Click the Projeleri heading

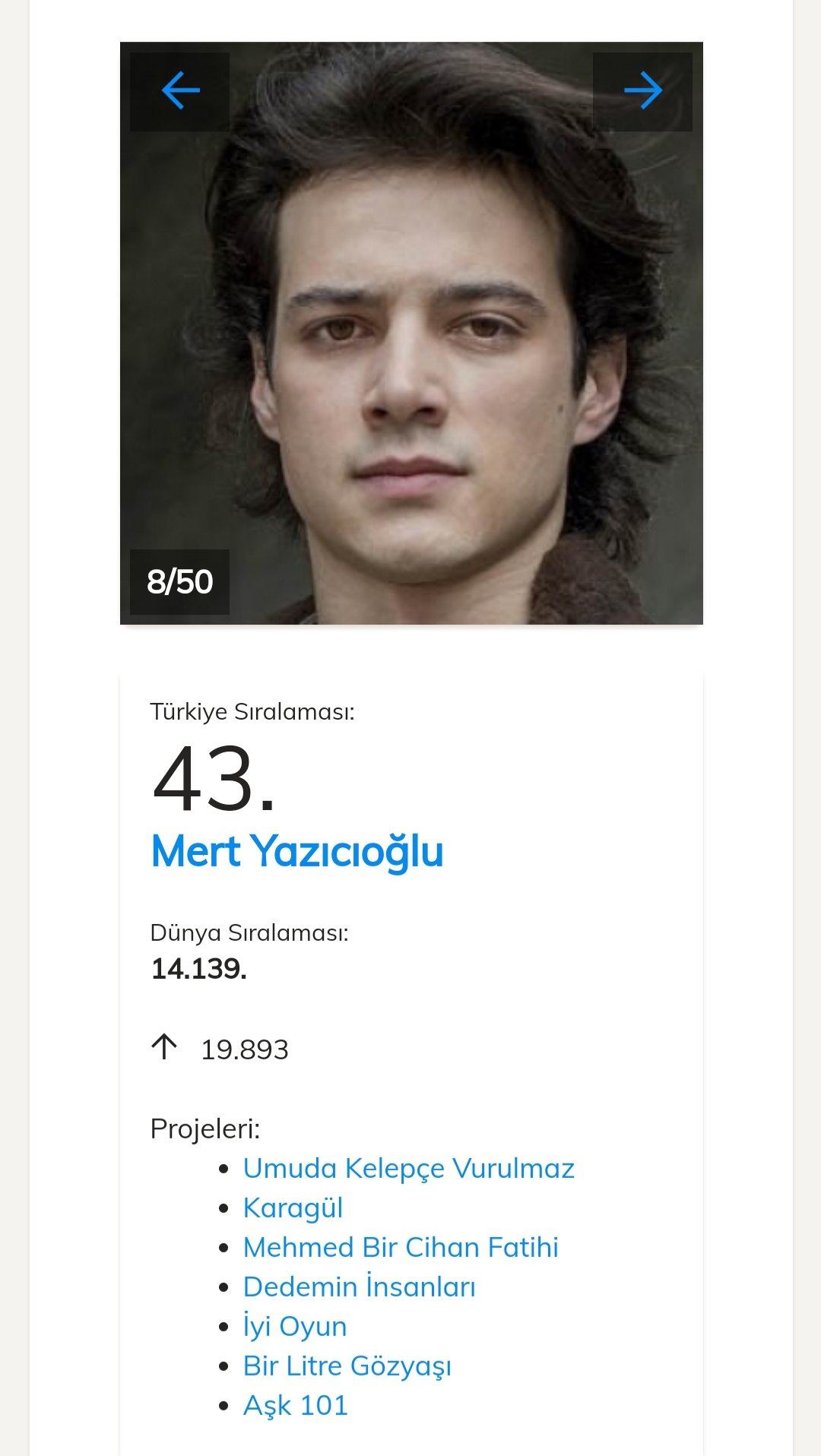[205, 1129]
